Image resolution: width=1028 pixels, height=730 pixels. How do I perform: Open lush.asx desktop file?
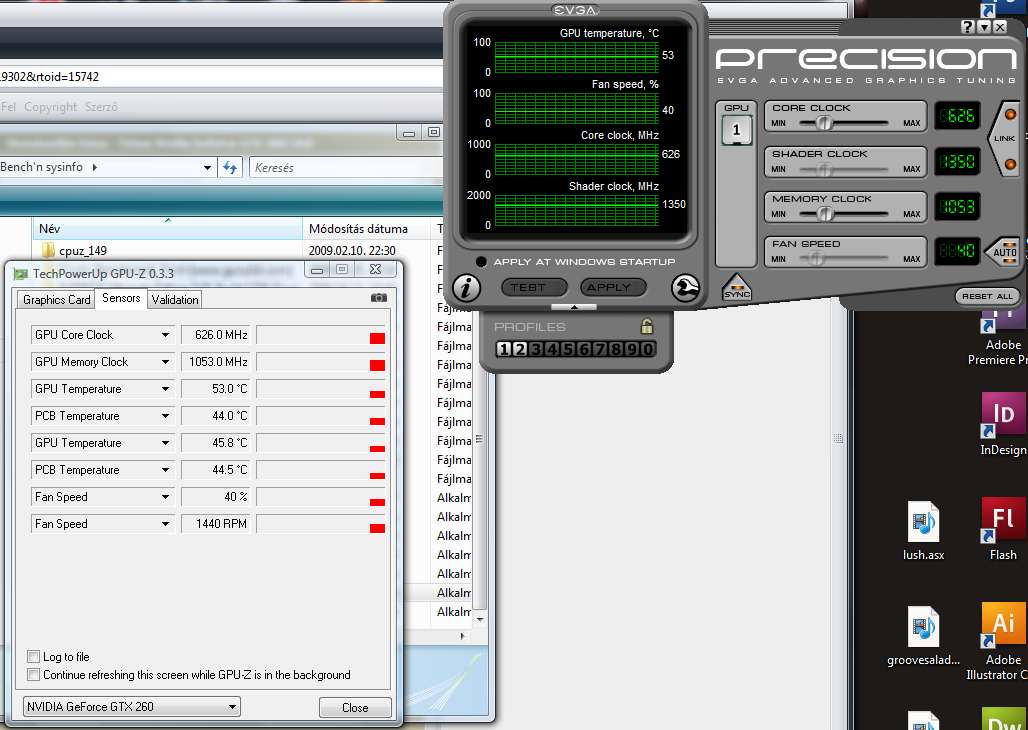(x=923, y=531)
